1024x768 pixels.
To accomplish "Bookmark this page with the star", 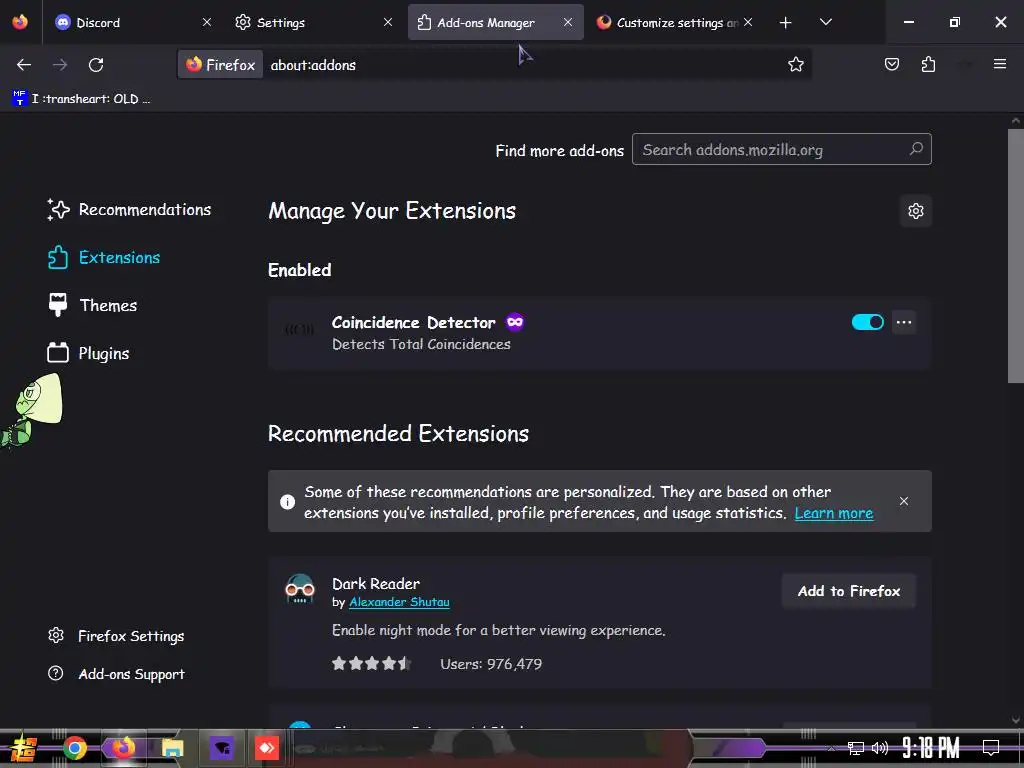I will tap(795, 65).
